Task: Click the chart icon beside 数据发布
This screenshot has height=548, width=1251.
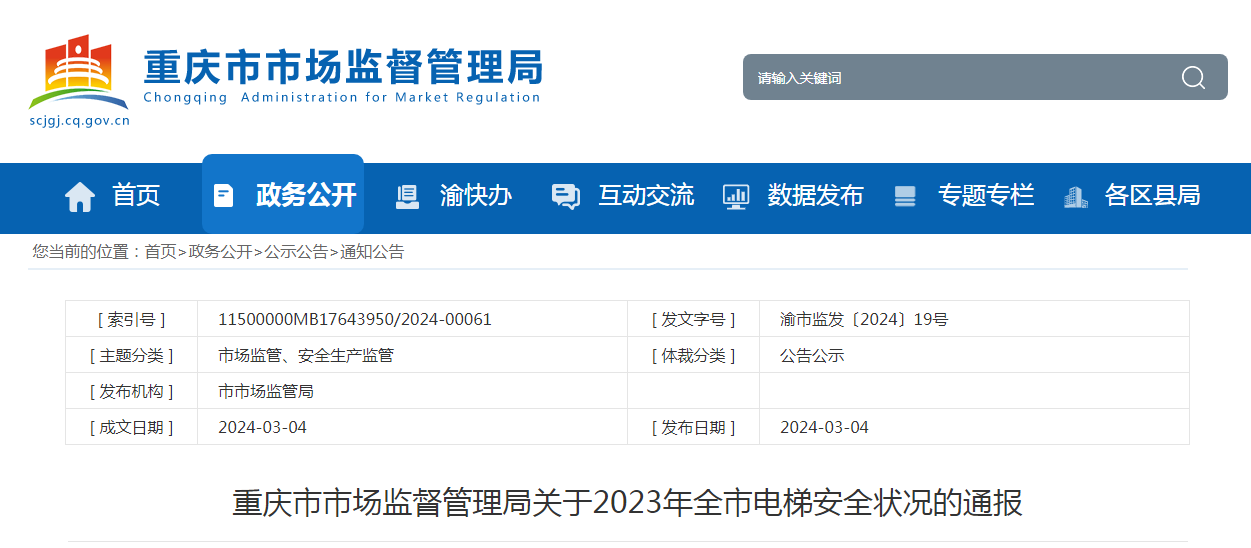Action: coord(736,196)
